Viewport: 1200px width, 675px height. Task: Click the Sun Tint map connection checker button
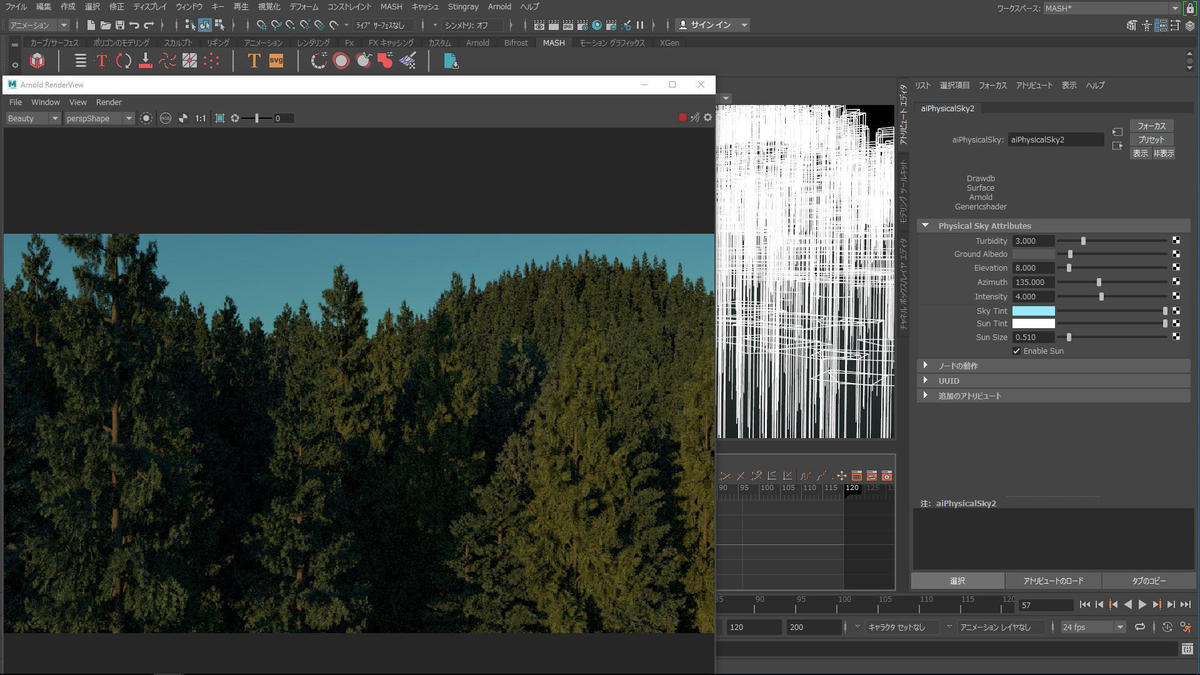coord(1176,323)
